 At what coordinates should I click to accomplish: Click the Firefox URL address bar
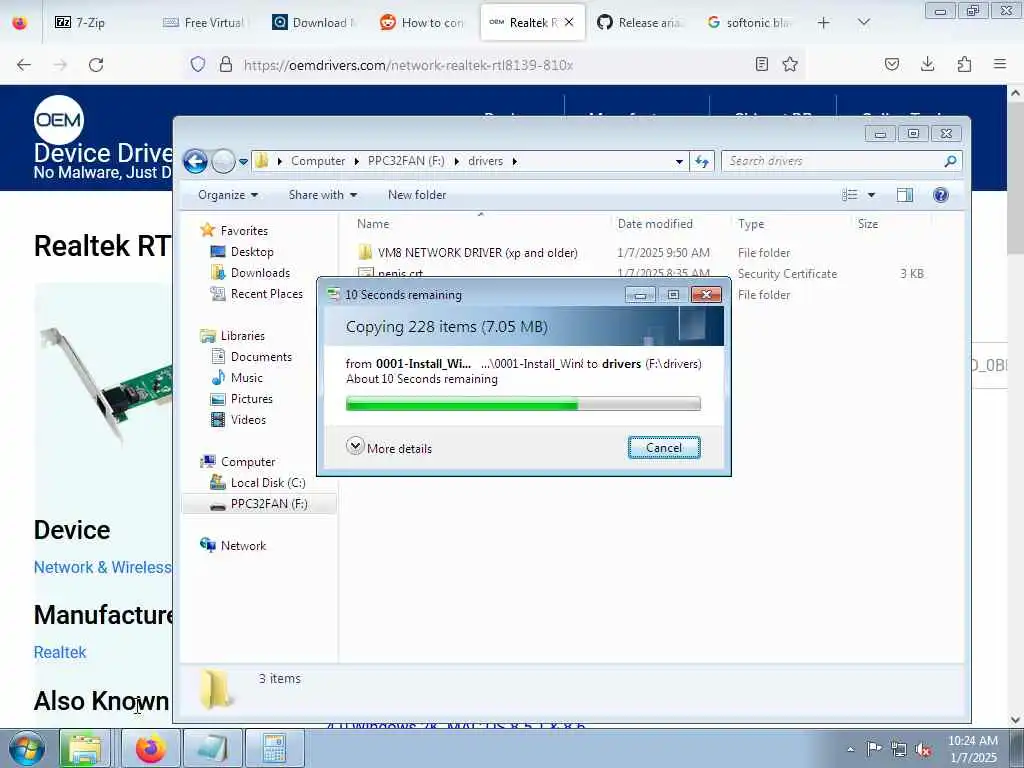(x=496, y=65)
